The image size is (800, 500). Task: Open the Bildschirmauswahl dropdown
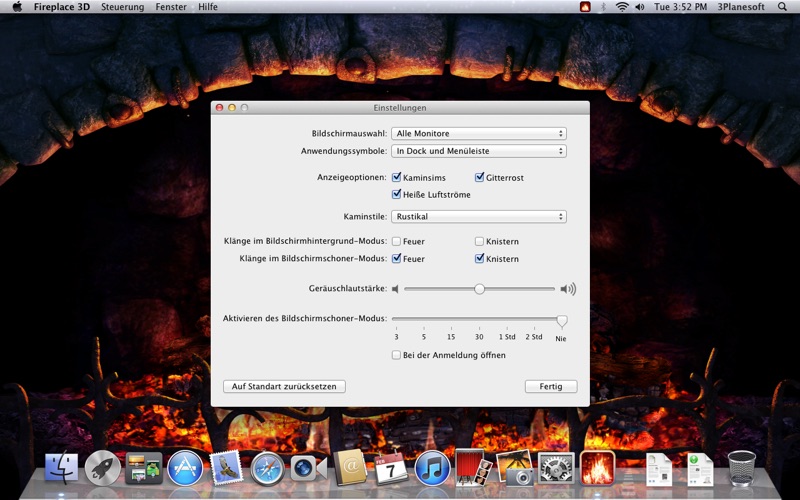pos(479,133)
